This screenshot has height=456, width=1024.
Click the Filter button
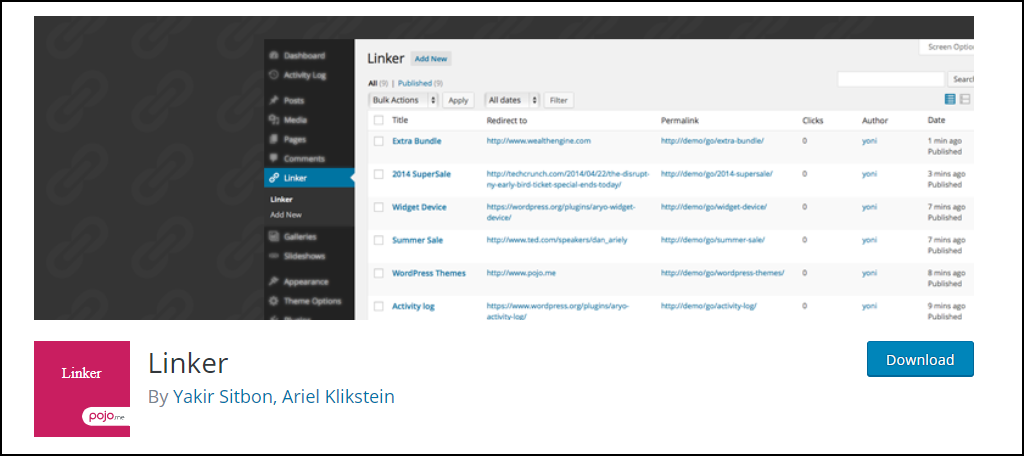click(558, 100)
